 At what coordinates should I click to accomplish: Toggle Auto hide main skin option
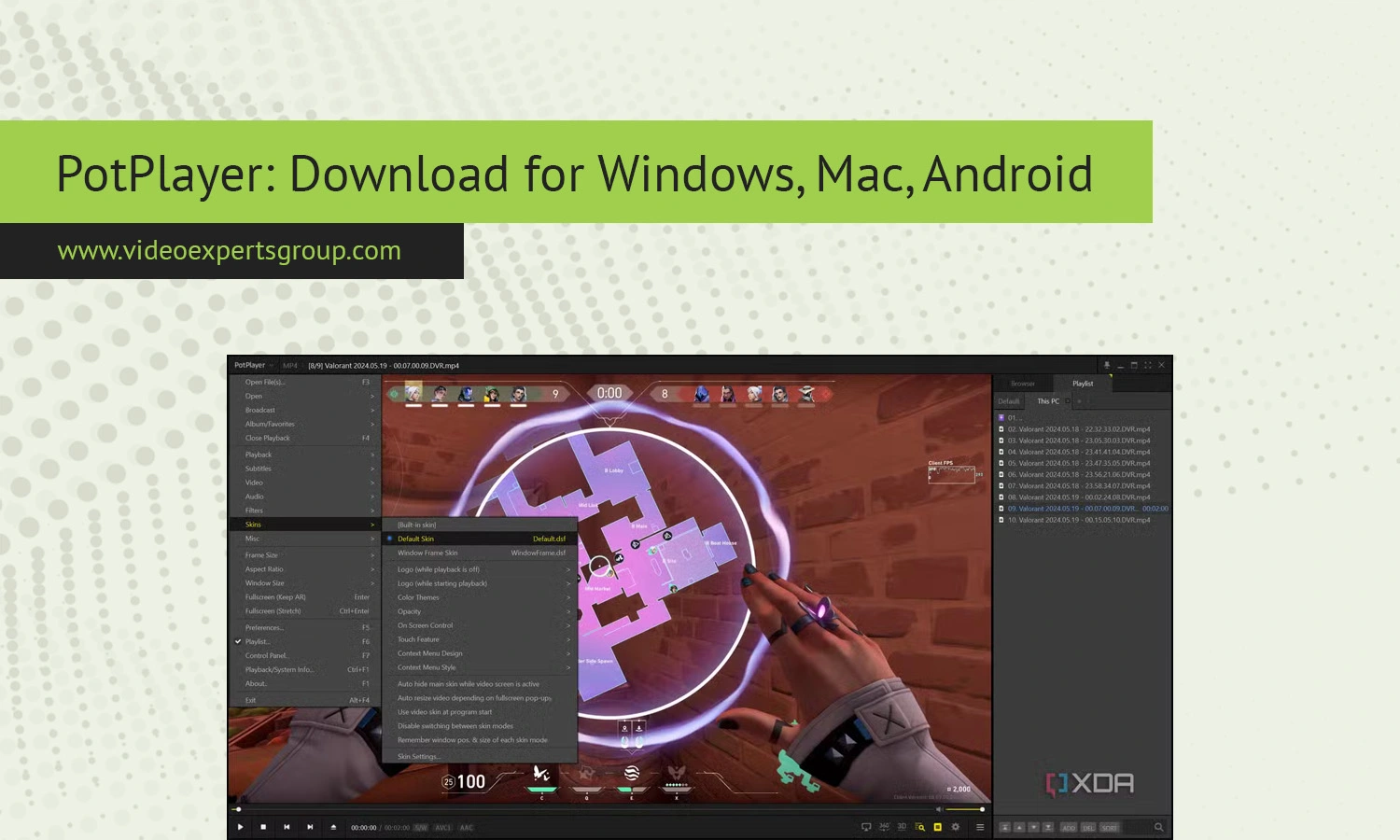point(480,684)
